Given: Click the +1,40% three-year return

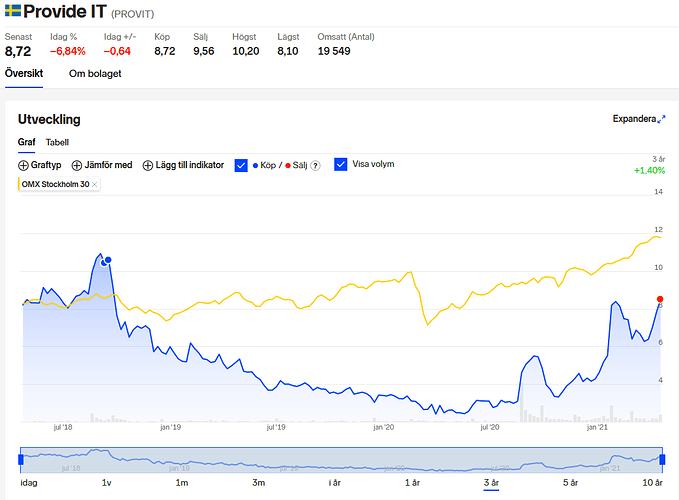Looking at the screenshot, I should pyautogui.click(x=650, y=171).
